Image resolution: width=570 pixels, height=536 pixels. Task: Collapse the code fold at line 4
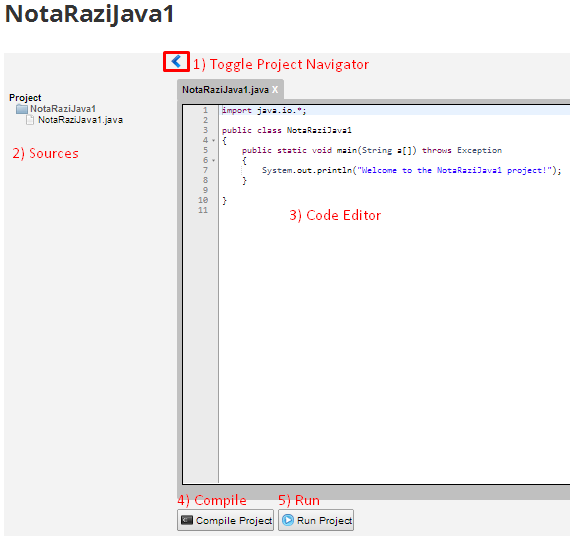pyautogui.click(x=214, y=140)
